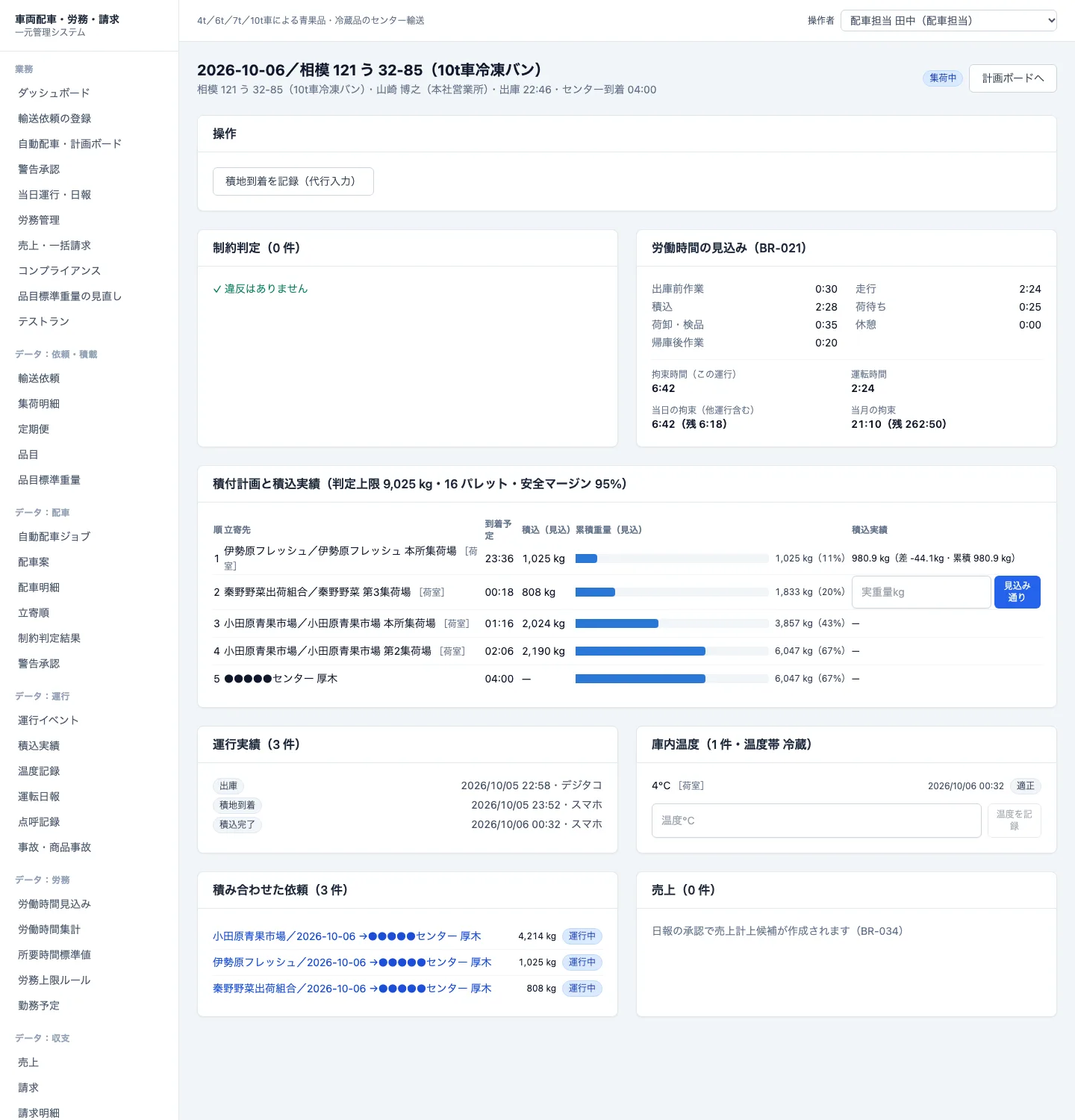This screenshot has height=1120, width=1075.
Task: Open 集荷明細 in the sidebar
Action: 39,404
